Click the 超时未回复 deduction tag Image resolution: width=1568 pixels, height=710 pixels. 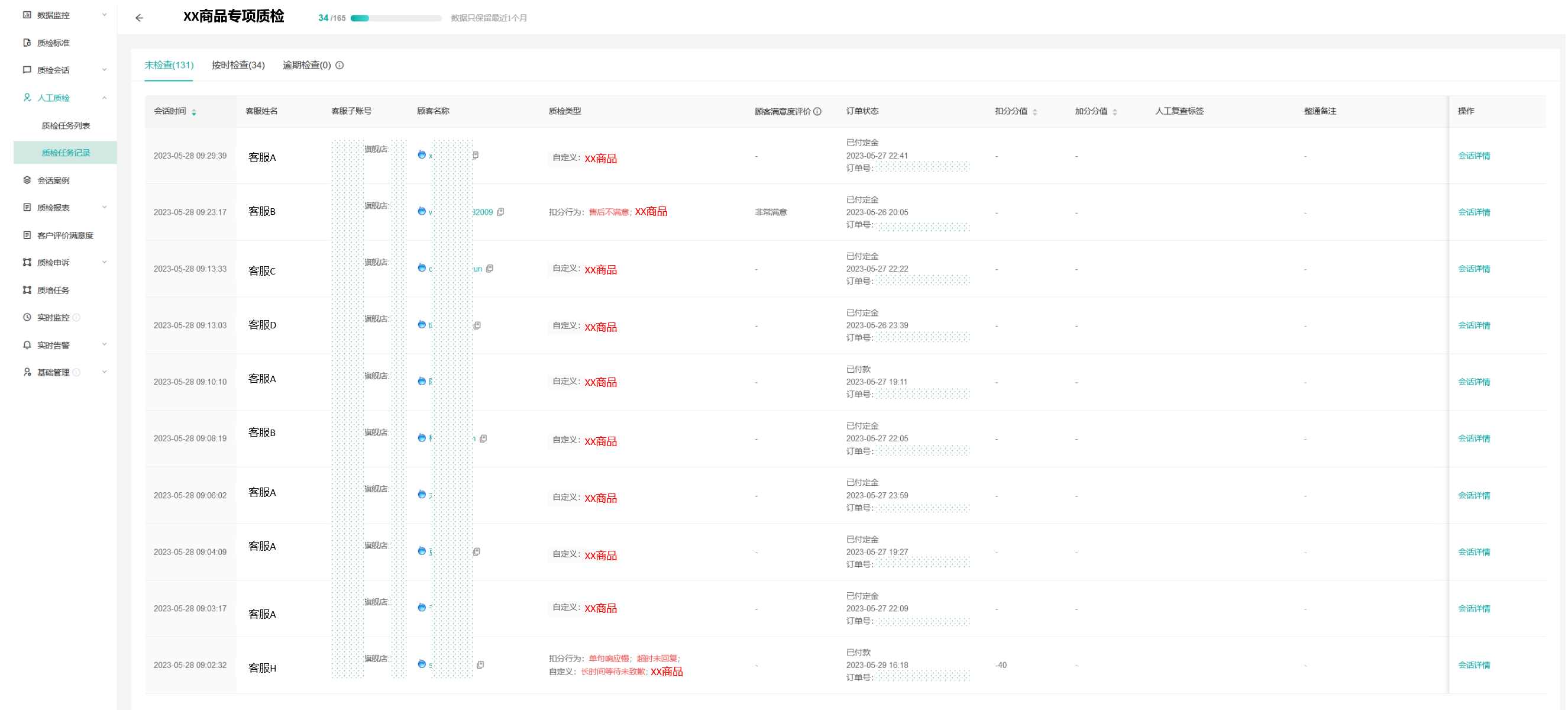(x=657, y=659)
